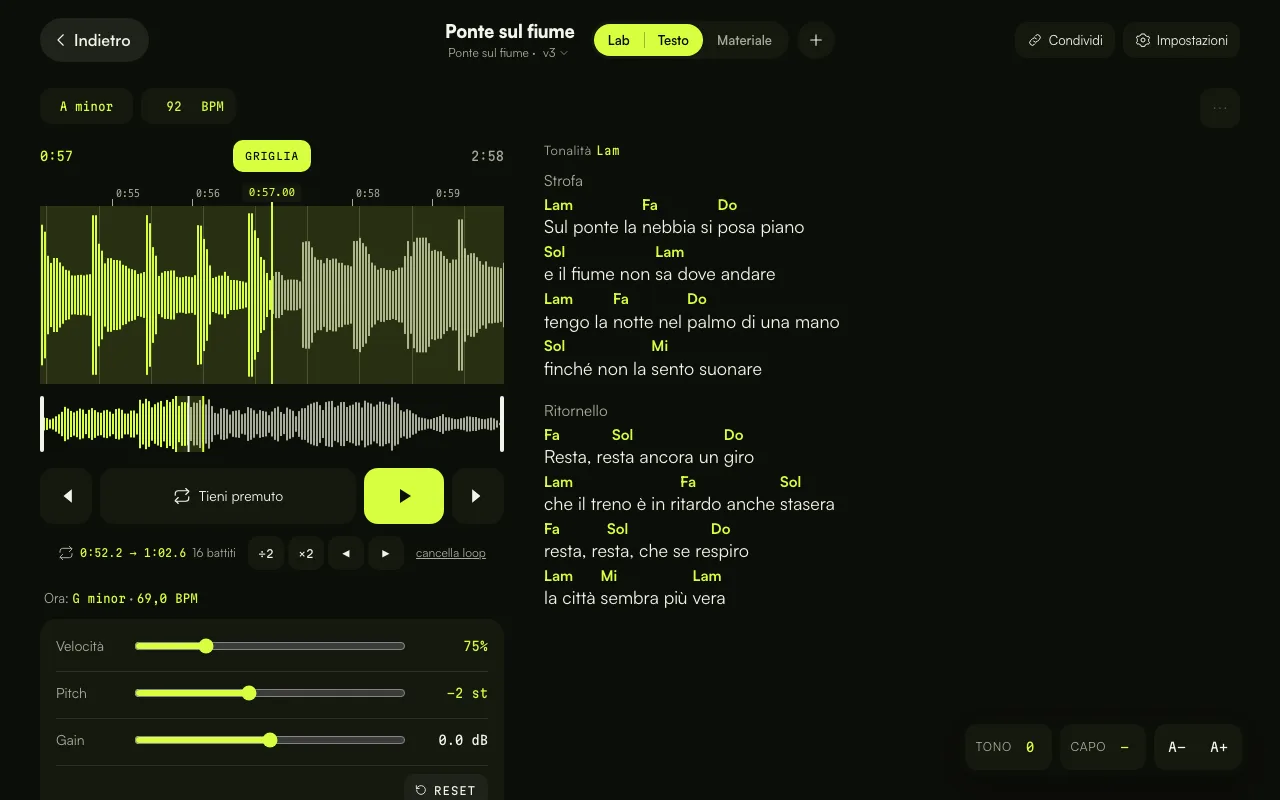Image resolution: width=1280 pixels, height=800 pixels.
Task: Skip forward with the next button
Action: [477, 496]
